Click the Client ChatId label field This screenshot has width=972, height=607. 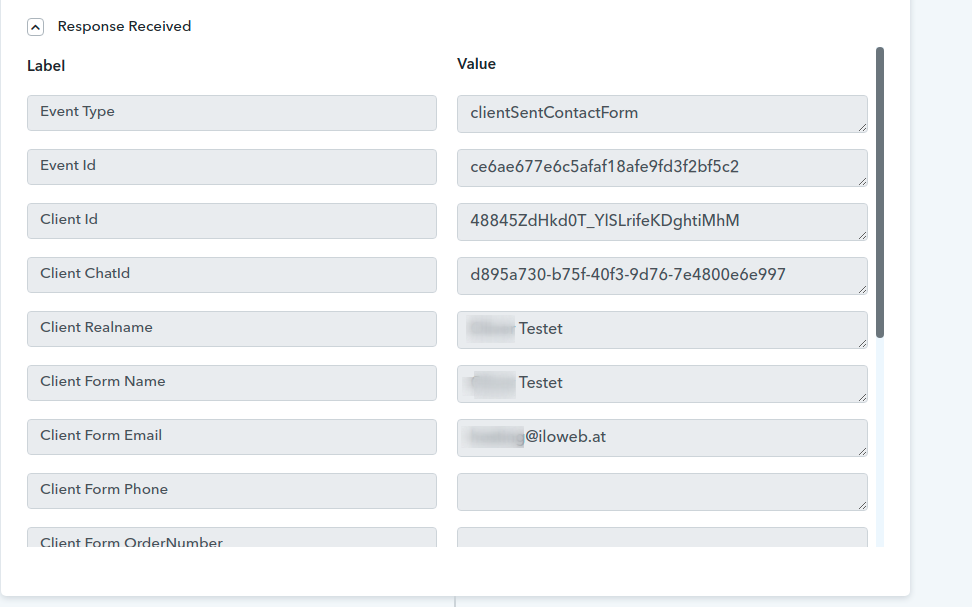pyautogui.click(x=232, y=275)
